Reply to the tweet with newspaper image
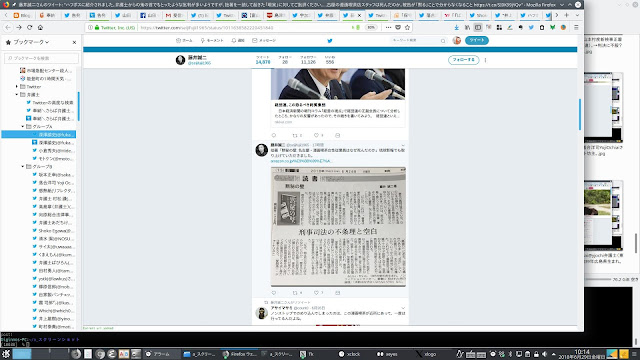This screenshot has width=640, height=360. pos(274,293)
